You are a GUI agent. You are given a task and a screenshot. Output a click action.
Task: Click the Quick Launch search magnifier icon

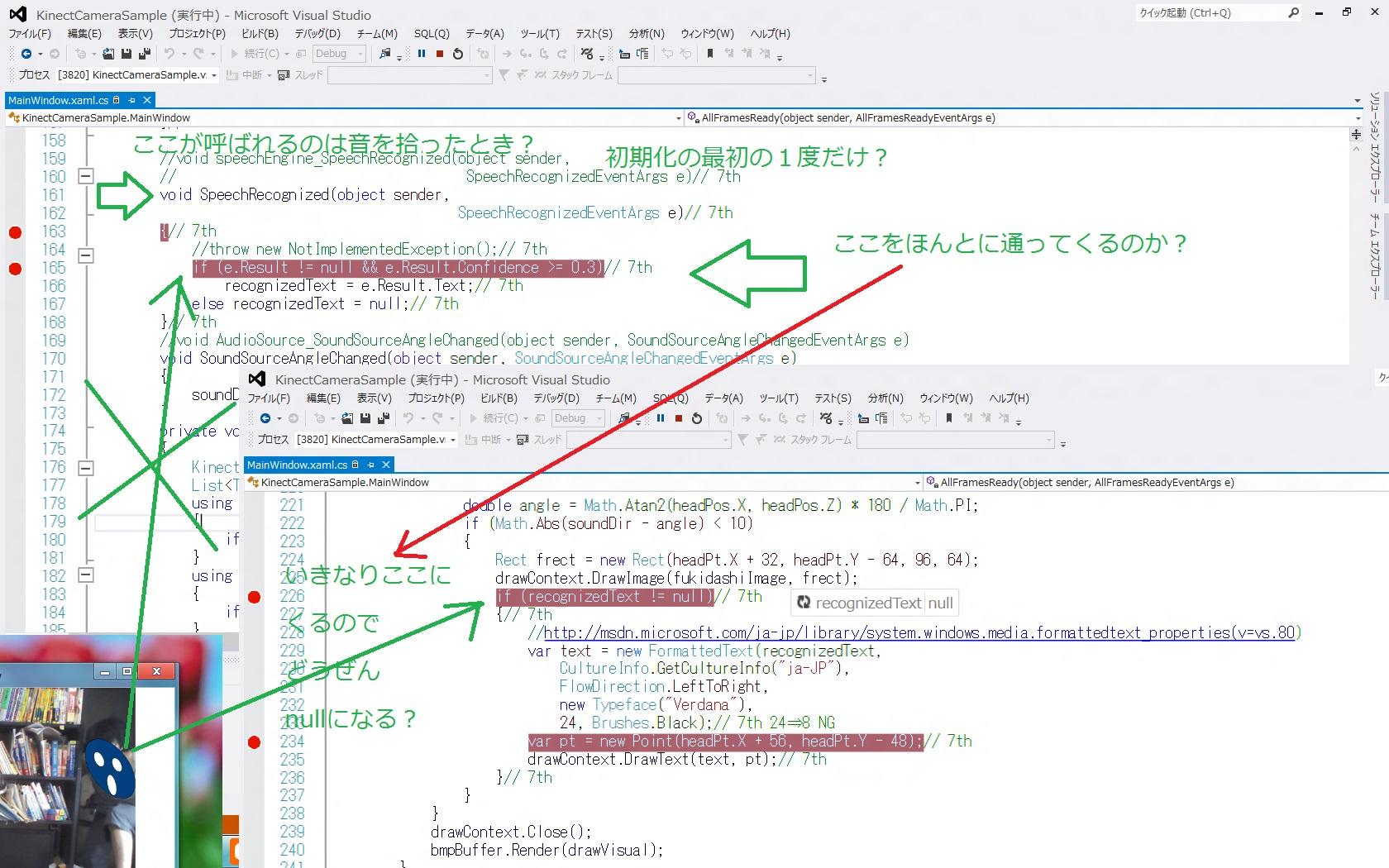(1293, 13)
